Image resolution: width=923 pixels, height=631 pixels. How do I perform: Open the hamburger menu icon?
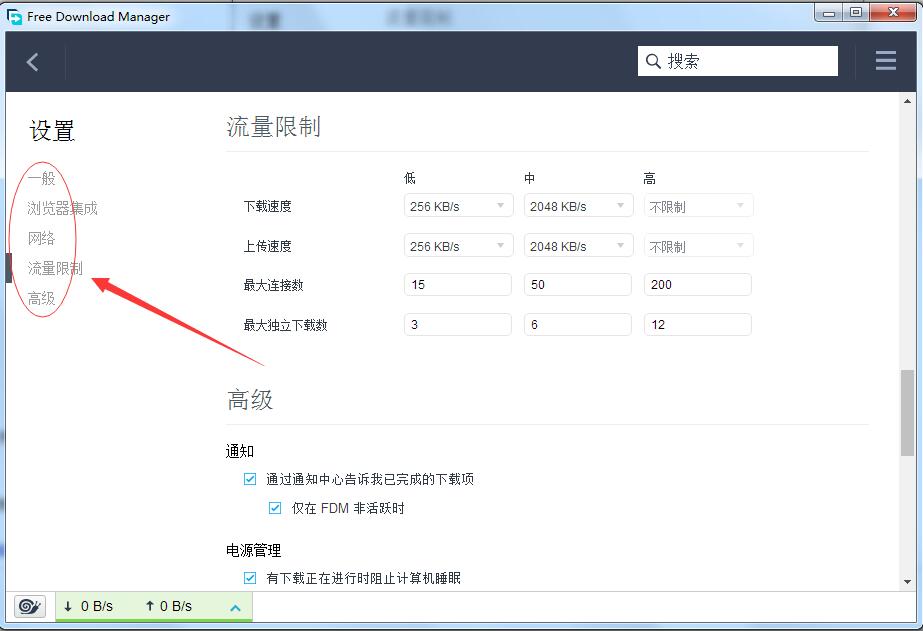884,60
